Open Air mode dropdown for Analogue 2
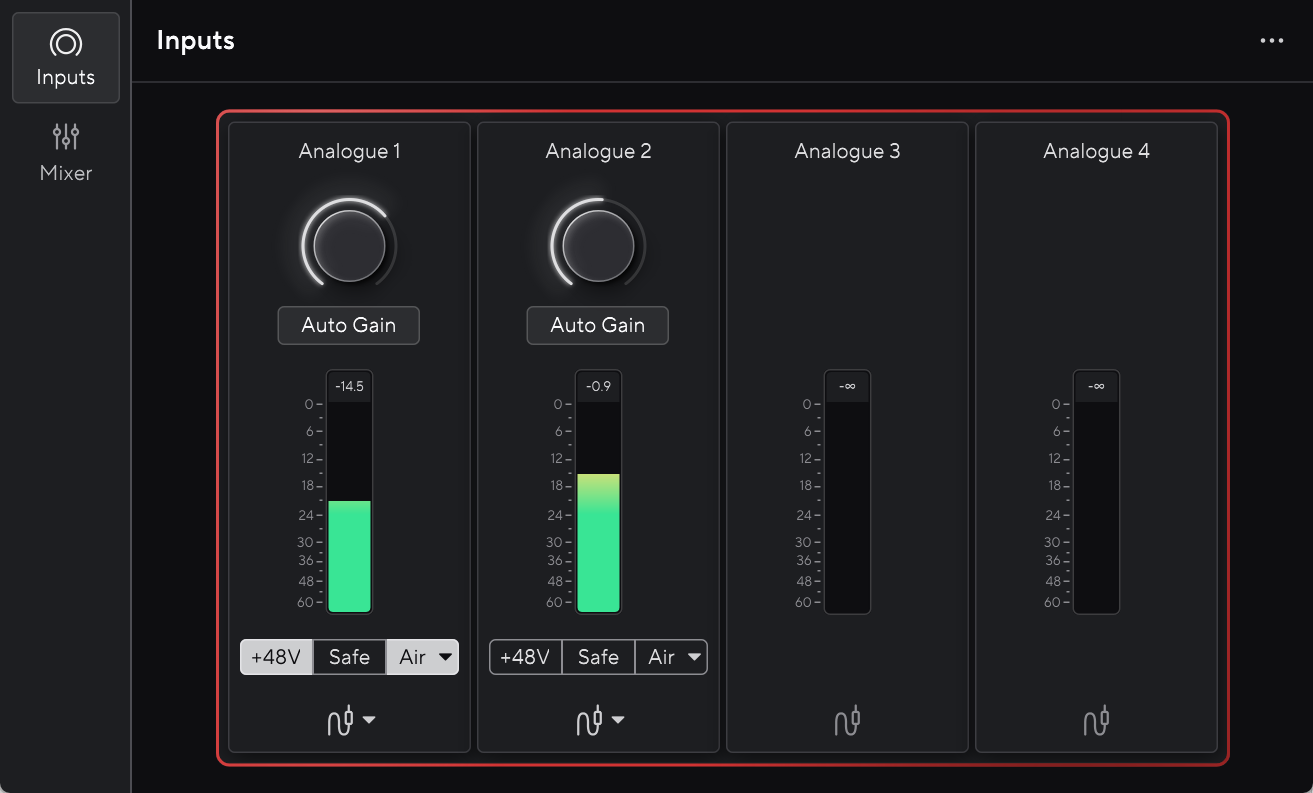The height and width of the screenshot is (793, 1313). 694,657
